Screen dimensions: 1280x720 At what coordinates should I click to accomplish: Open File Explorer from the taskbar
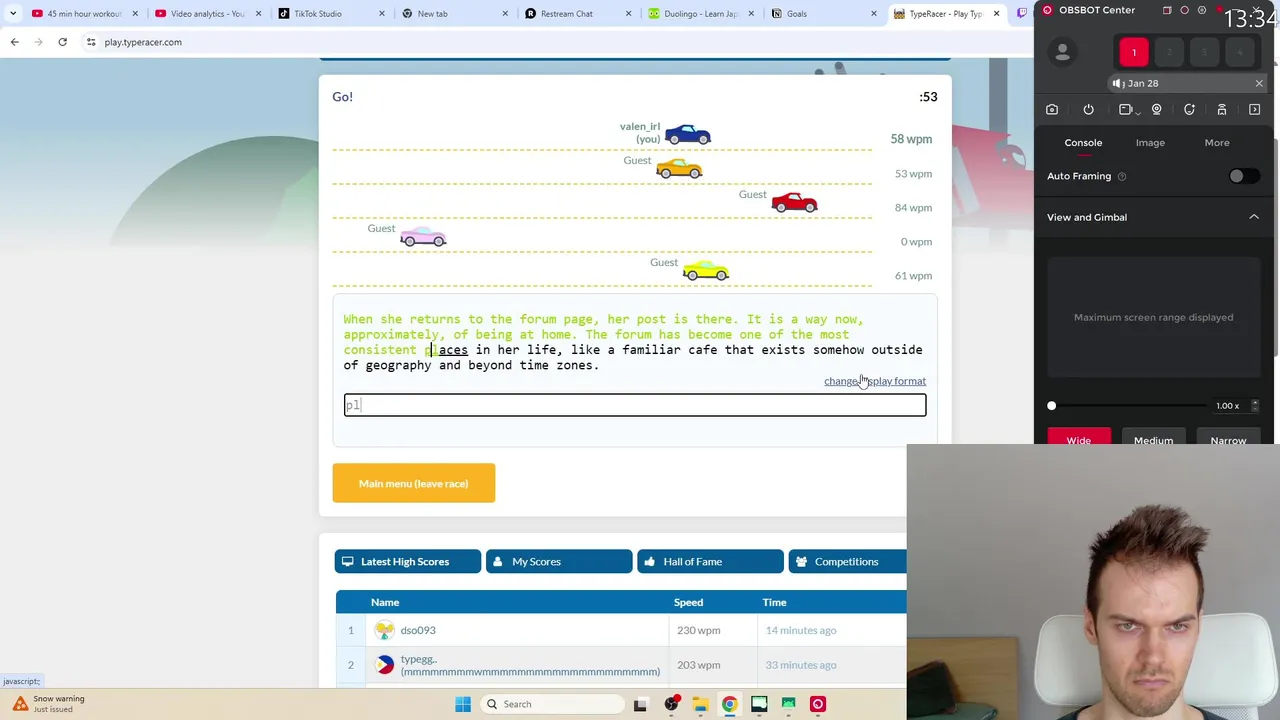click(700, 704)
